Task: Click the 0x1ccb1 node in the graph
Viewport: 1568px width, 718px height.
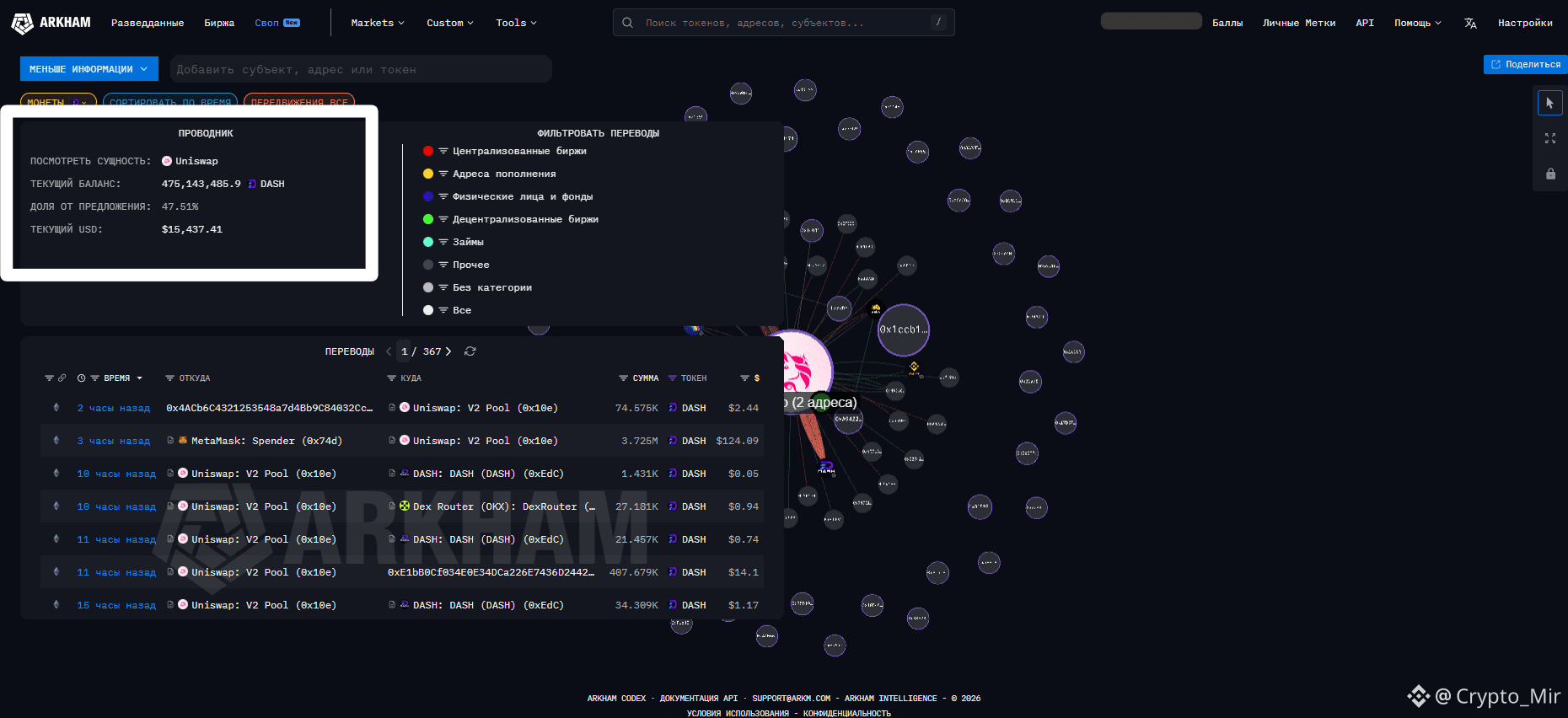Action: 904,330
